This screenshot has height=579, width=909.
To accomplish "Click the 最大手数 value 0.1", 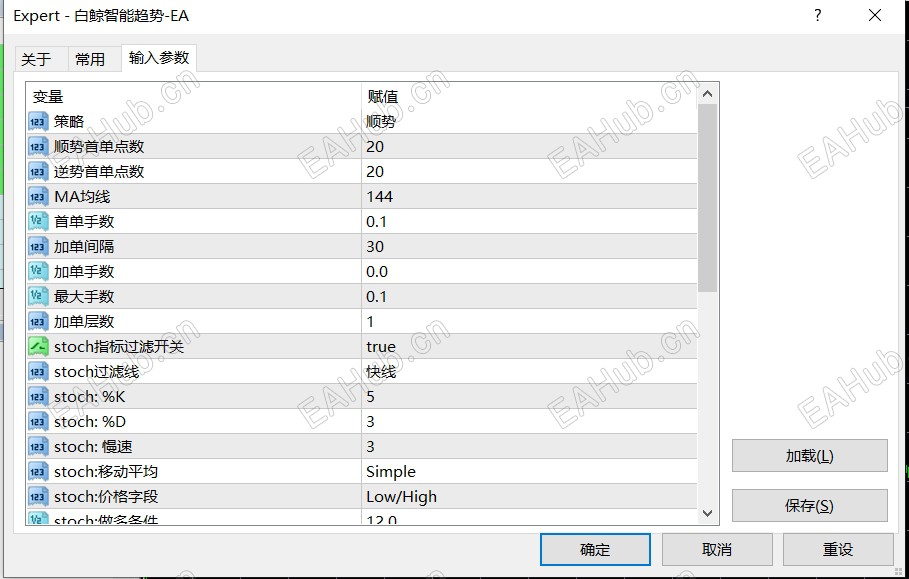I will (x=376, y=296).
